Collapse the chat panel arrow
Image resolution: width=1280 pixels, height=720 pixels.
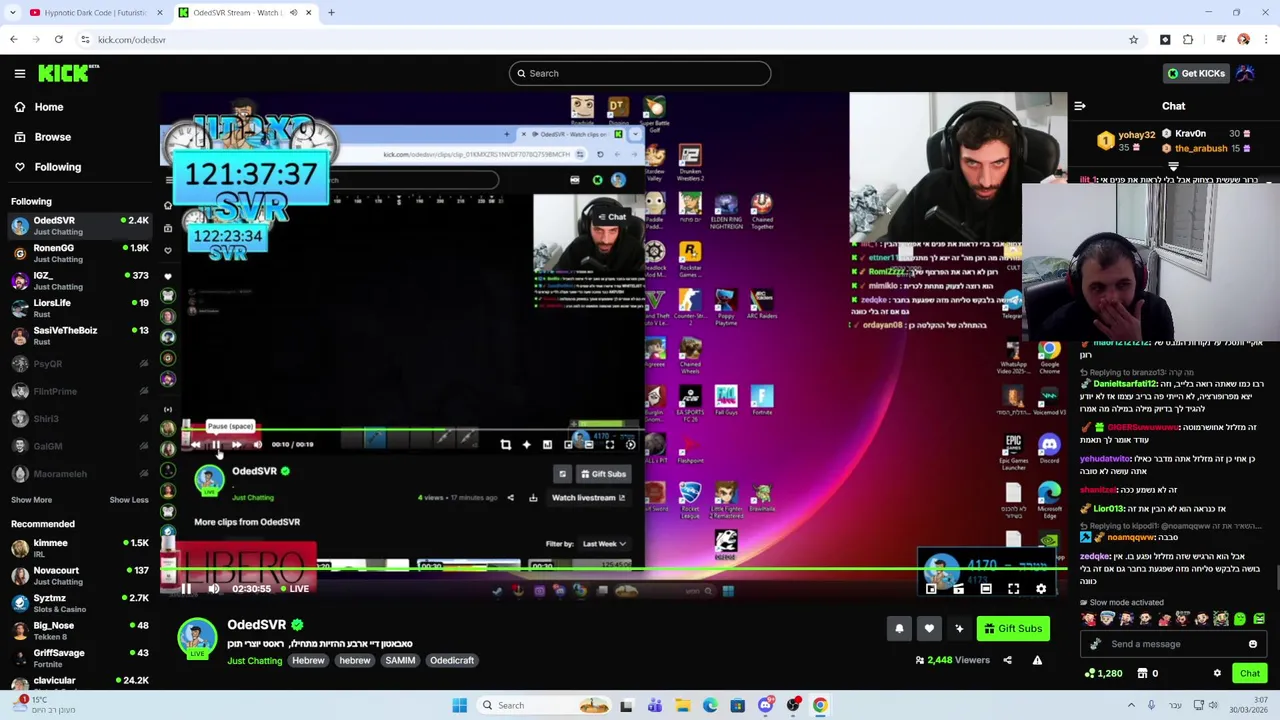(x=1080, y=106)
